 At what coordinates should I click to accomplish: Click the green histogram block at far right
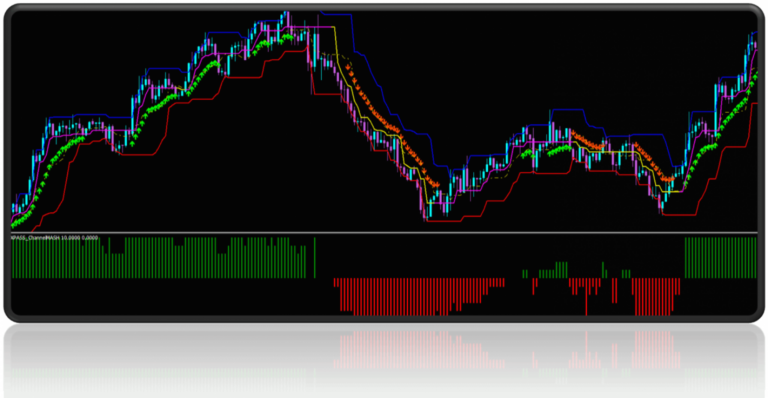tap(720, 258)
